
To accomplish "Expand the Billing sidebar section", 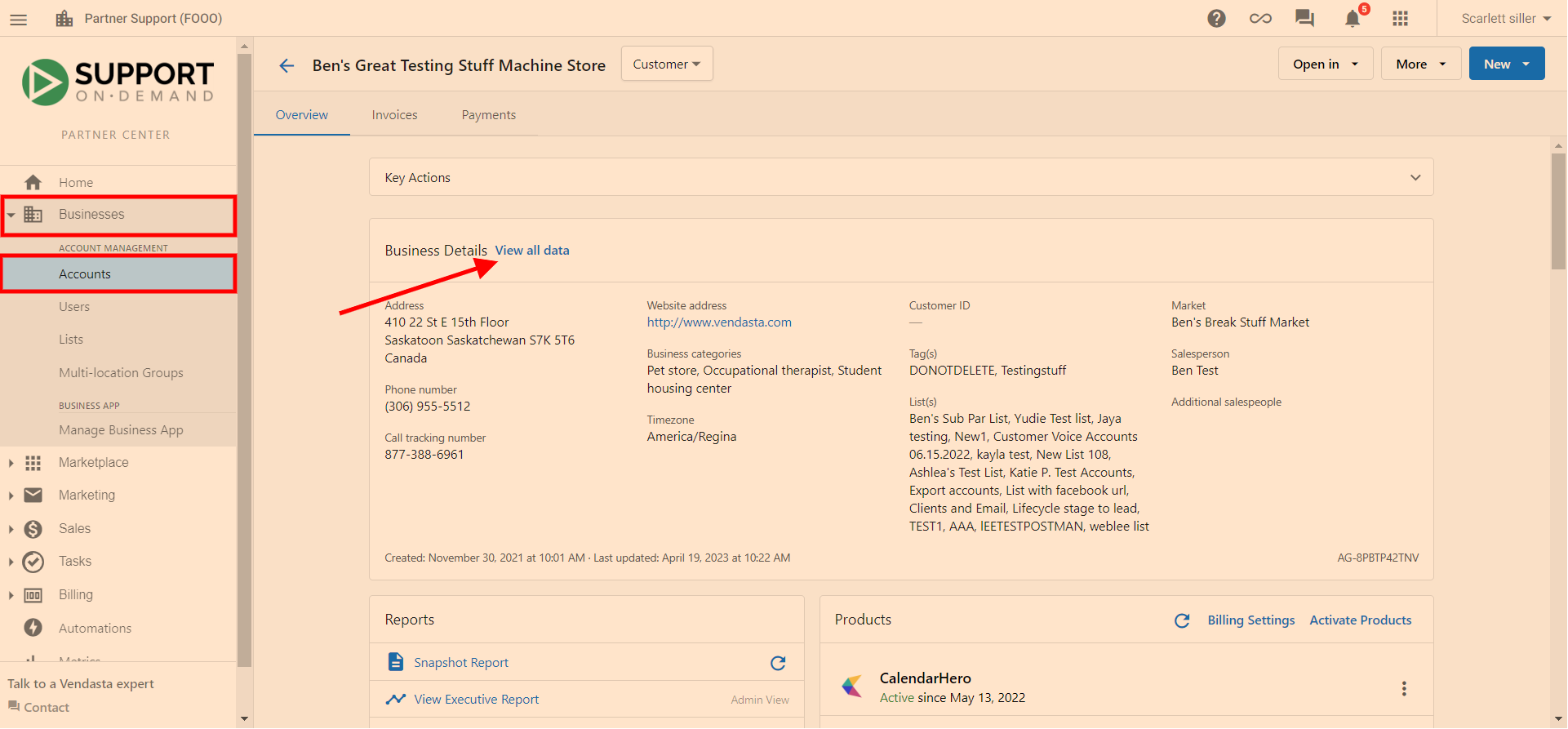I will [x=11, y=595].
